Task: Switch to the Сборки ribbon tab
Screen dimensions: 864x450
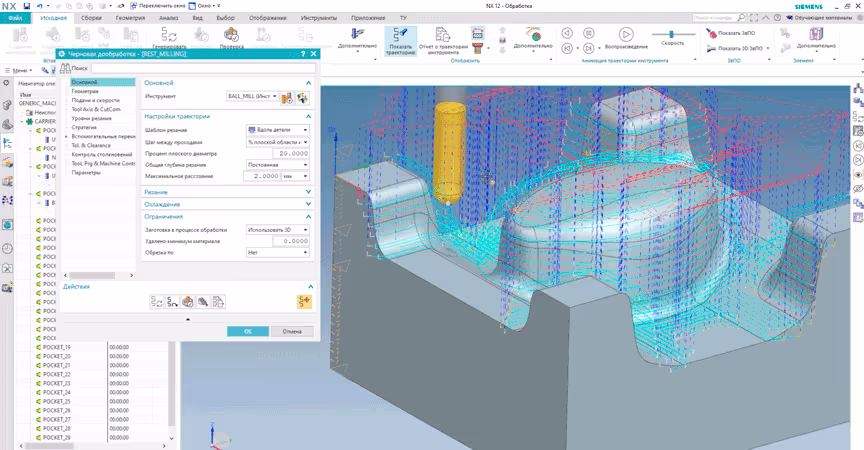Action: pos(91,18)
